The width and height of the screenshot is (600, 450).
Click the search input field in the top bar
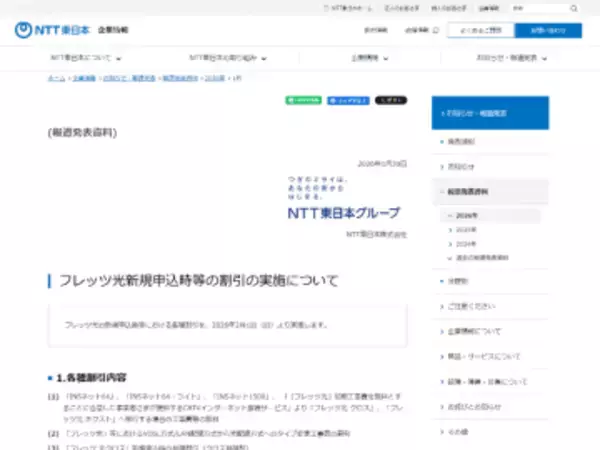pos(541,8)
